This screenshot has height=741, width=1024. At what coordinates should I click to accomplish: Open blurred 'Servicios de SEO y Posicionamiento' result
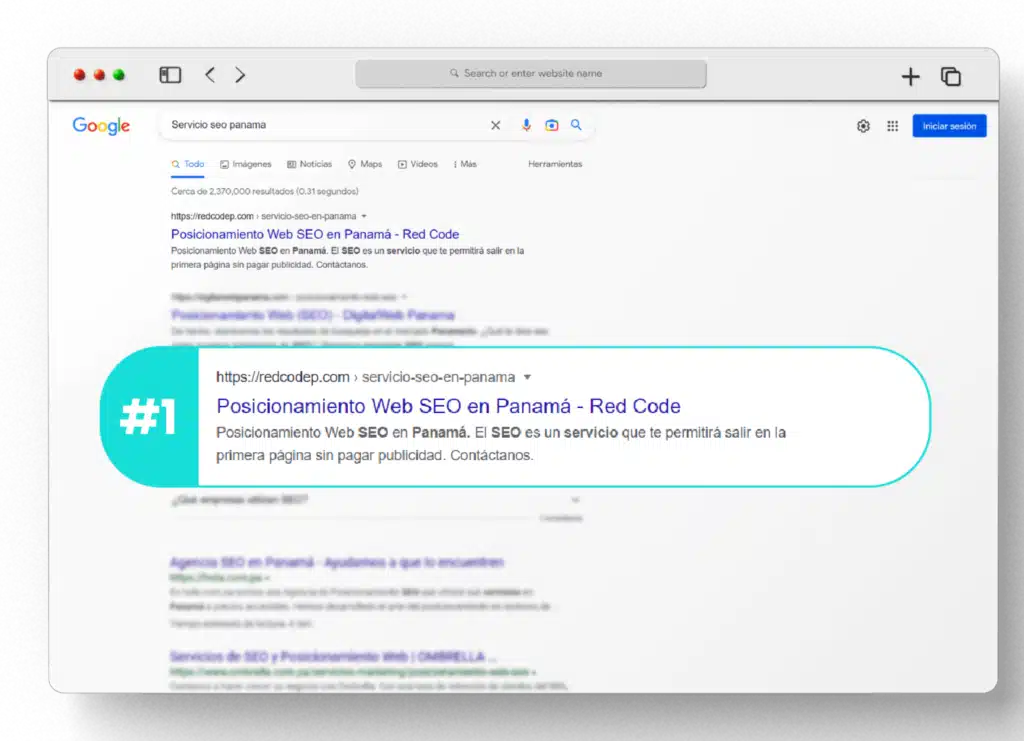[x=333, y=656]
